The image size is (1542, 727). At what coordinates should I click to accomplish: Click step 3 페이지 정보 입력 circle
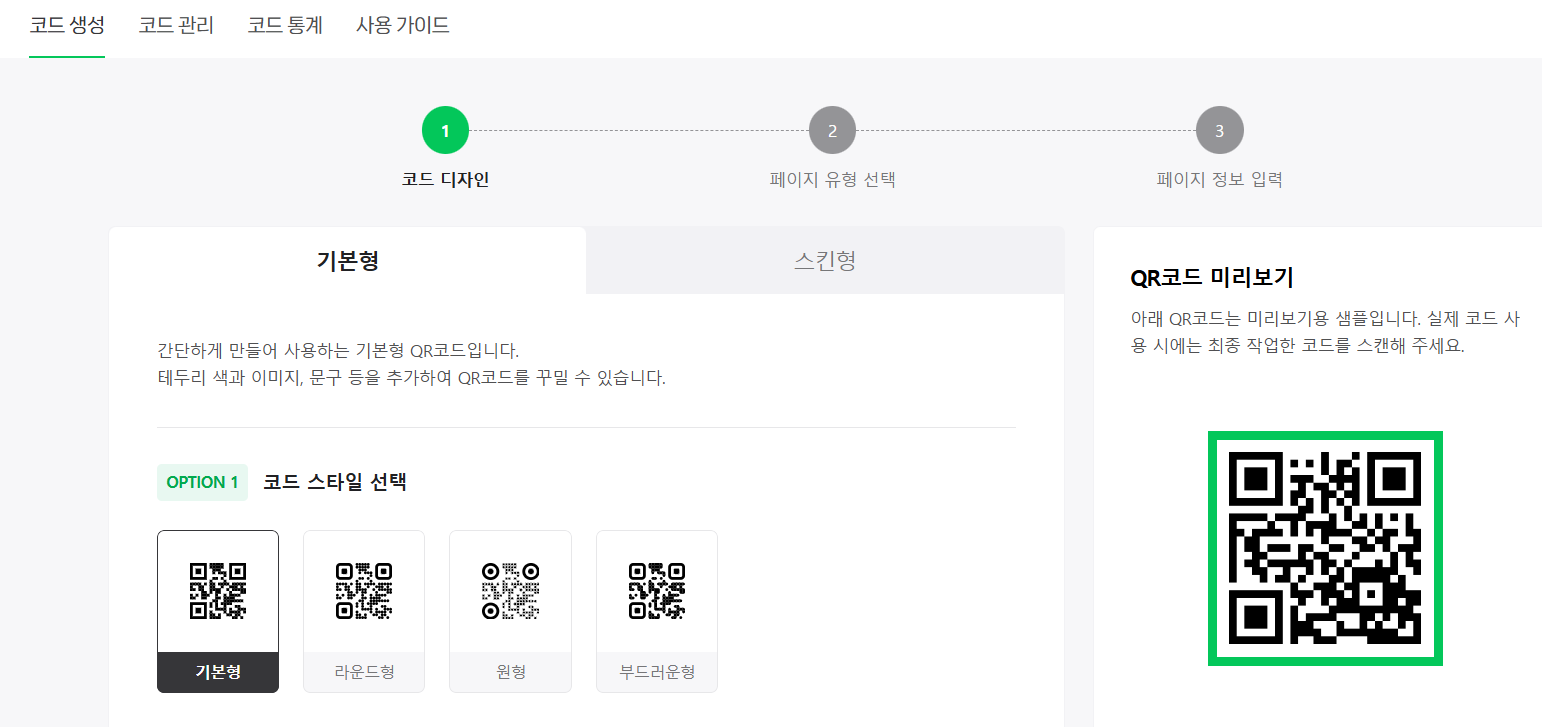1219,129
